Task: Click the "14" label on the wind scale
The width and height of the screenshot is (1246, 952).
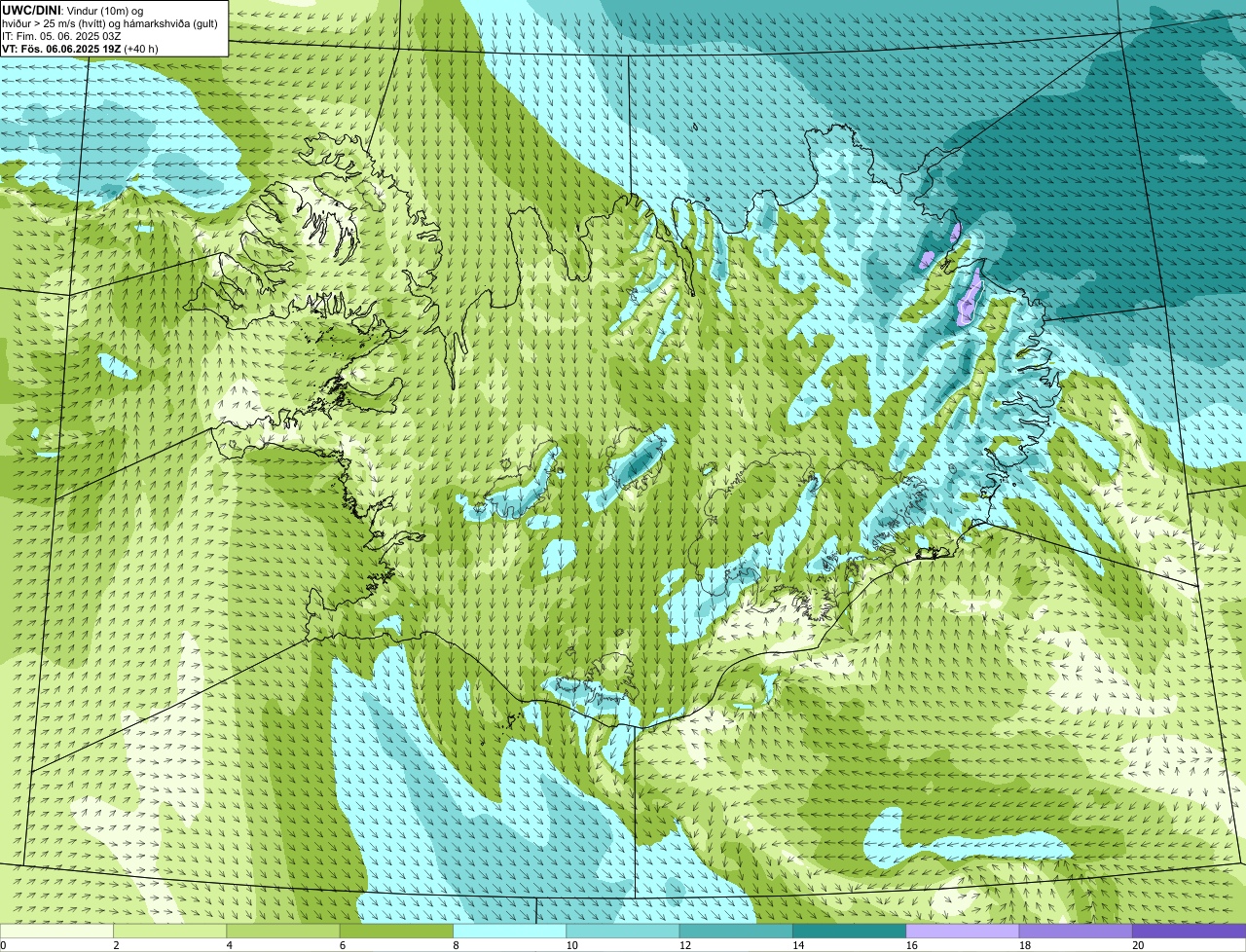Action: click(x=798, y=945)
